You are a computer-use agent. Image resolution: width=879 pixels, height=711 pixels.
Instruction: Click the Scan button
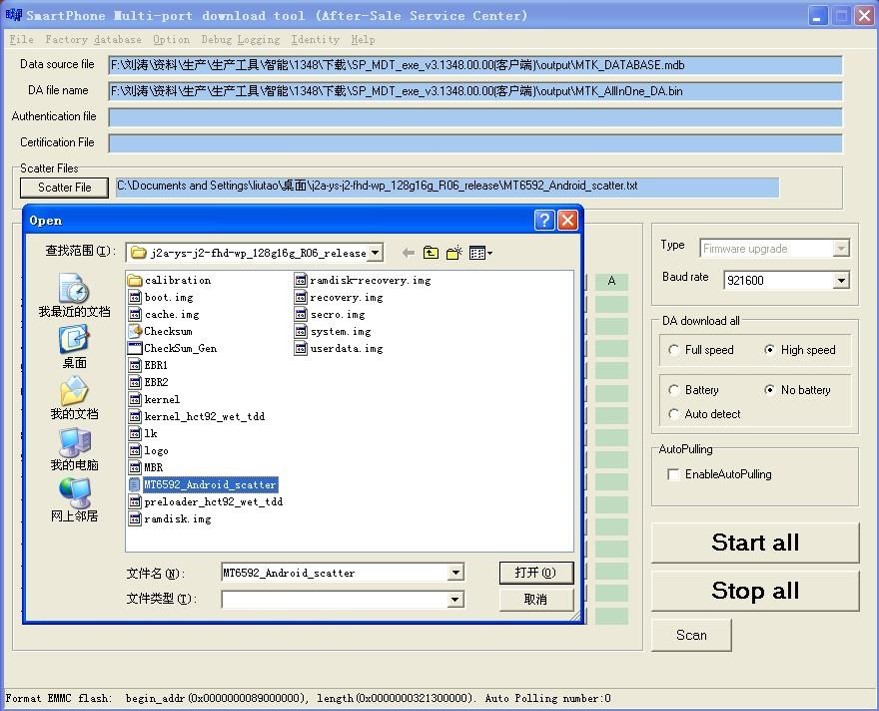[691, 635]
